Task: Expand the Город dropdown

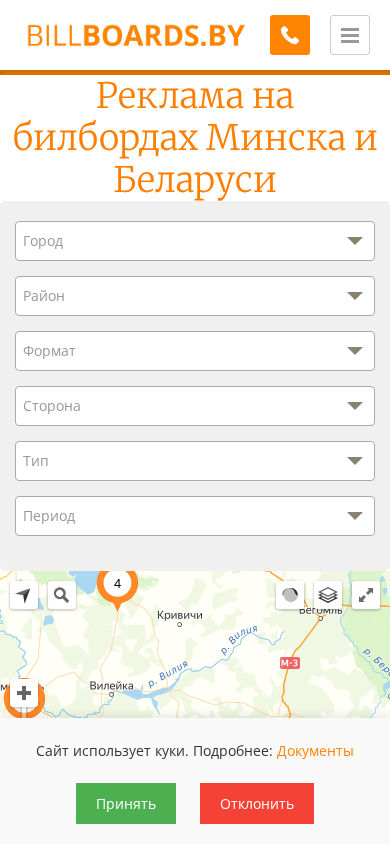Action: [x=195, y=241]
